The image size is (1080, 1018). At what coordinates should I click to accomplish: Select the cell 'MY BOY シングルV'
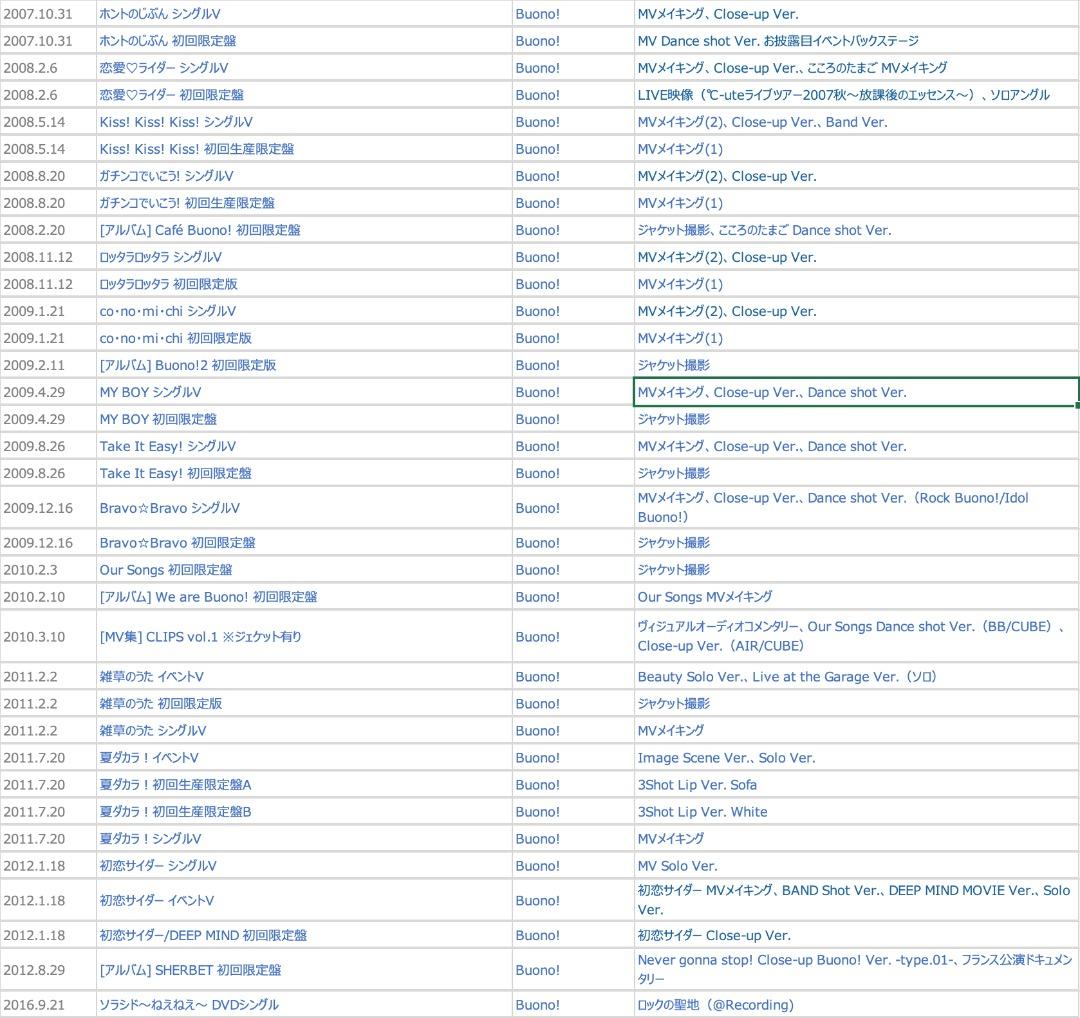pyautogui.click(x=304, y=392)
